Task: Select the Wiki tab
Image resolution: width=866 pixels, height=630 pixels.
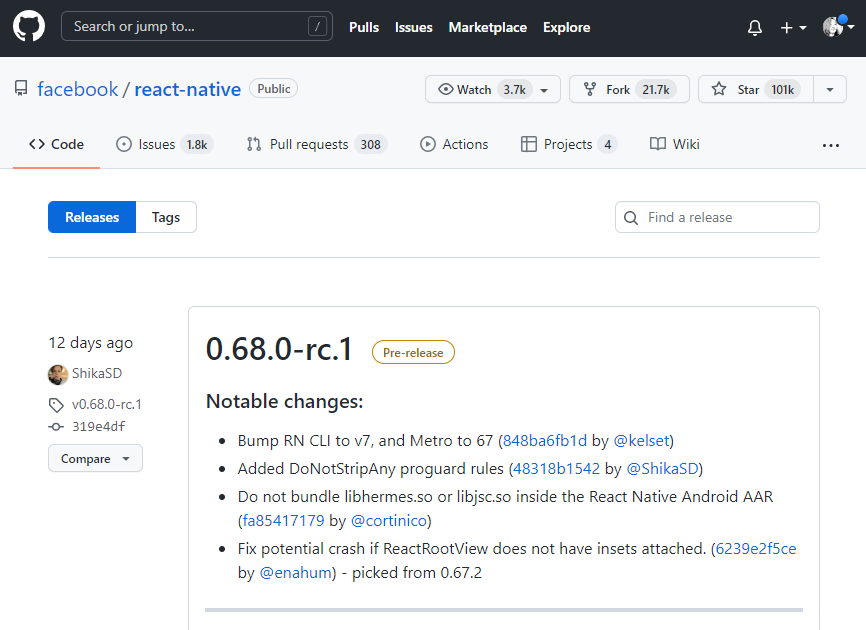Action: tap(674, 144)
